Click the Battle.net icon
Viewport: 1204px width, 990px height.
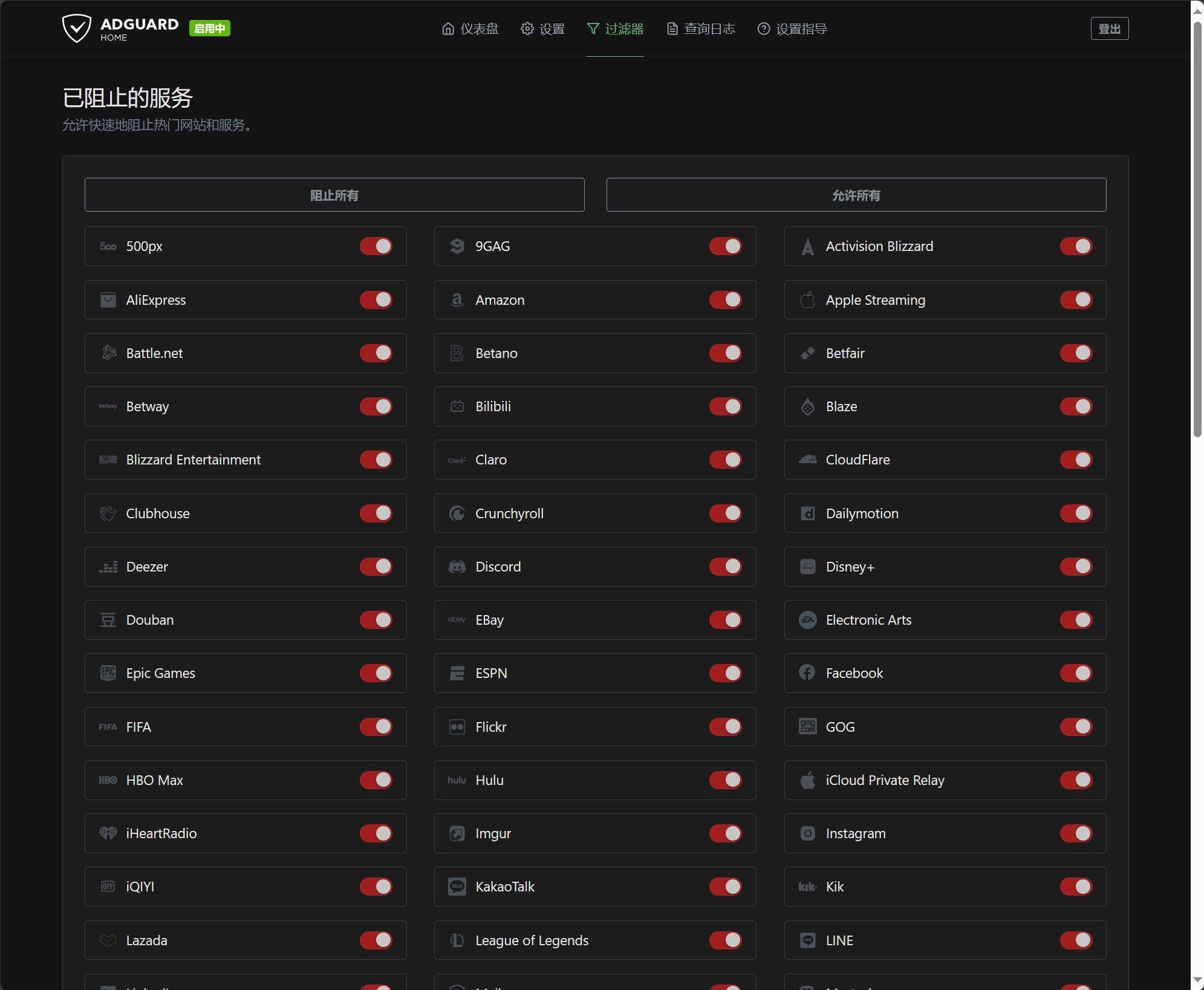click(x=108, y=353)
